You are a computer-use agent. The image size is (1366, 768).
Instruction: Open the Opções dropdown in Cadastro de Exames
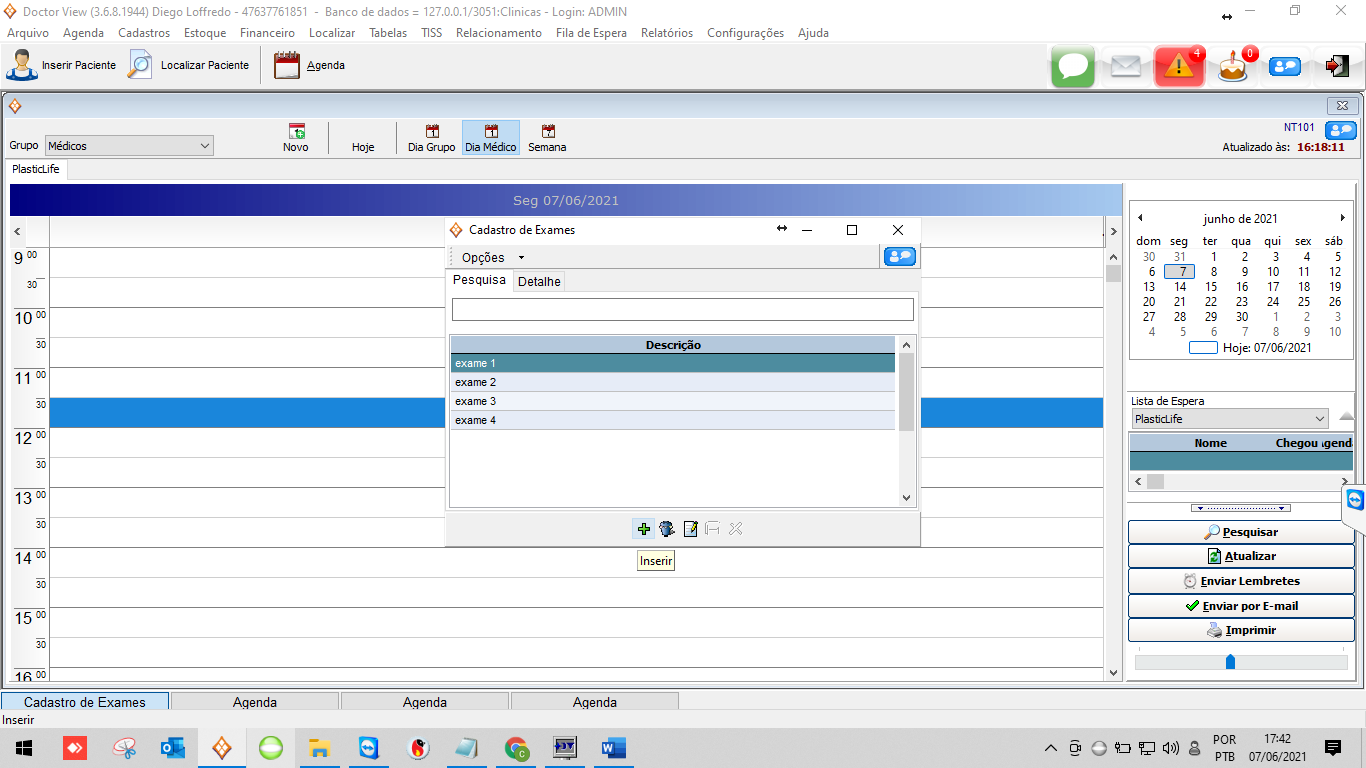coord(493,258)
